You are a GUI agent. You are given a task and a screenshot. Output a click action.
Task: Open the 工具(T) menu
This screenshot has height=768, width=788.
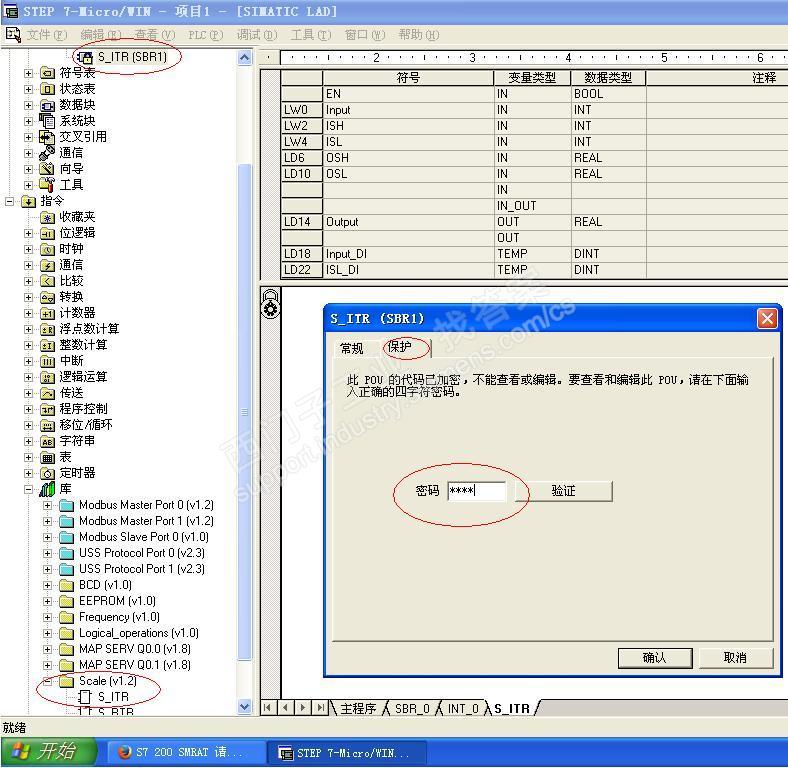(311, 35)
